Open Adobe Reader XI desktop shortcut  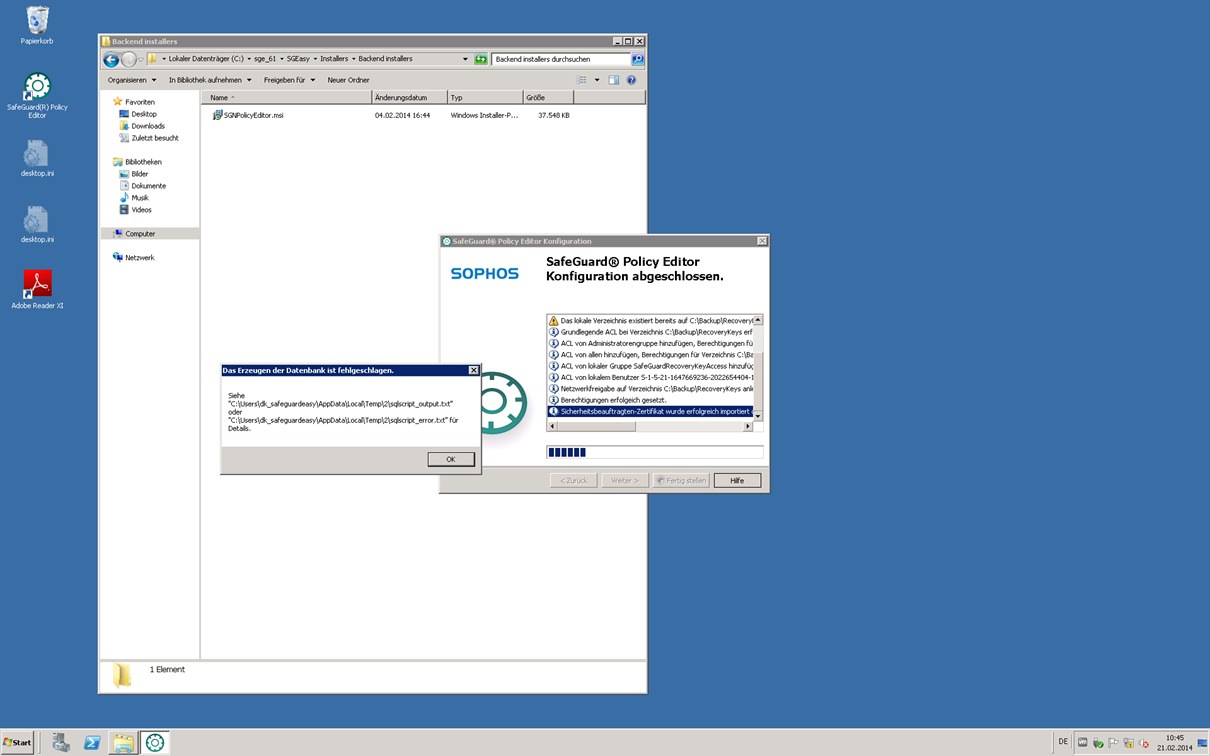coord(37,289)
